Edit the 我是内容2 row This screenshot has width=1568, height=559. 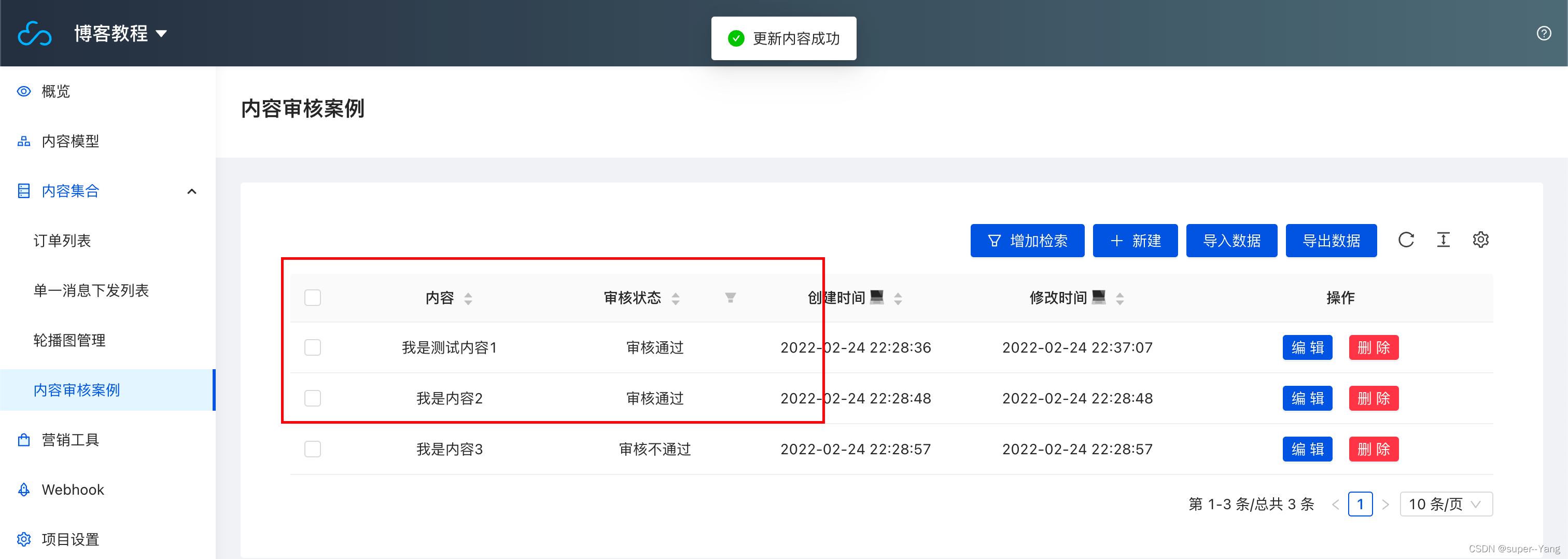pyautogui.click(x=1308, y=398)
